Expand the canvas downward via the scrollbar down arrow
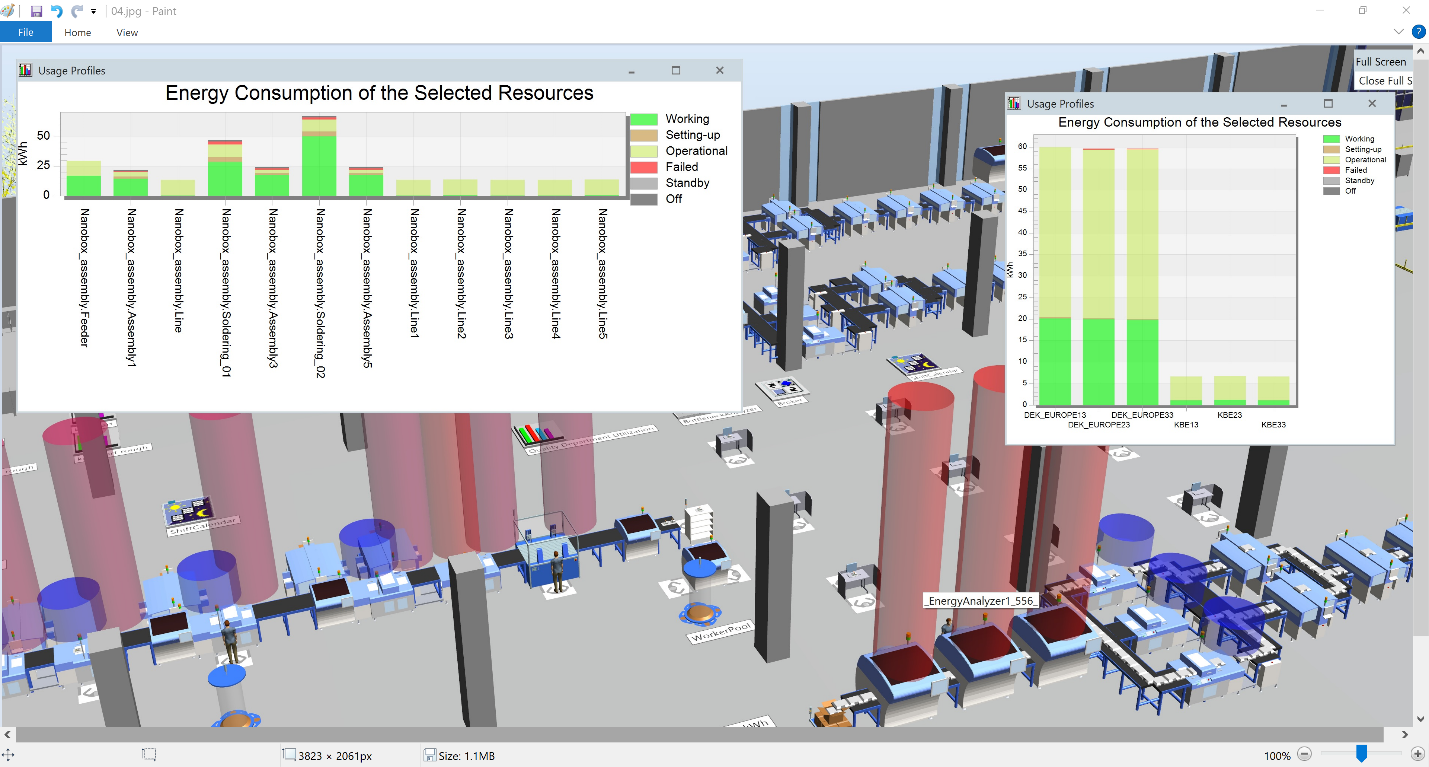The image size is (1429, 767). pyautogui.click(x=1421, y=717)
